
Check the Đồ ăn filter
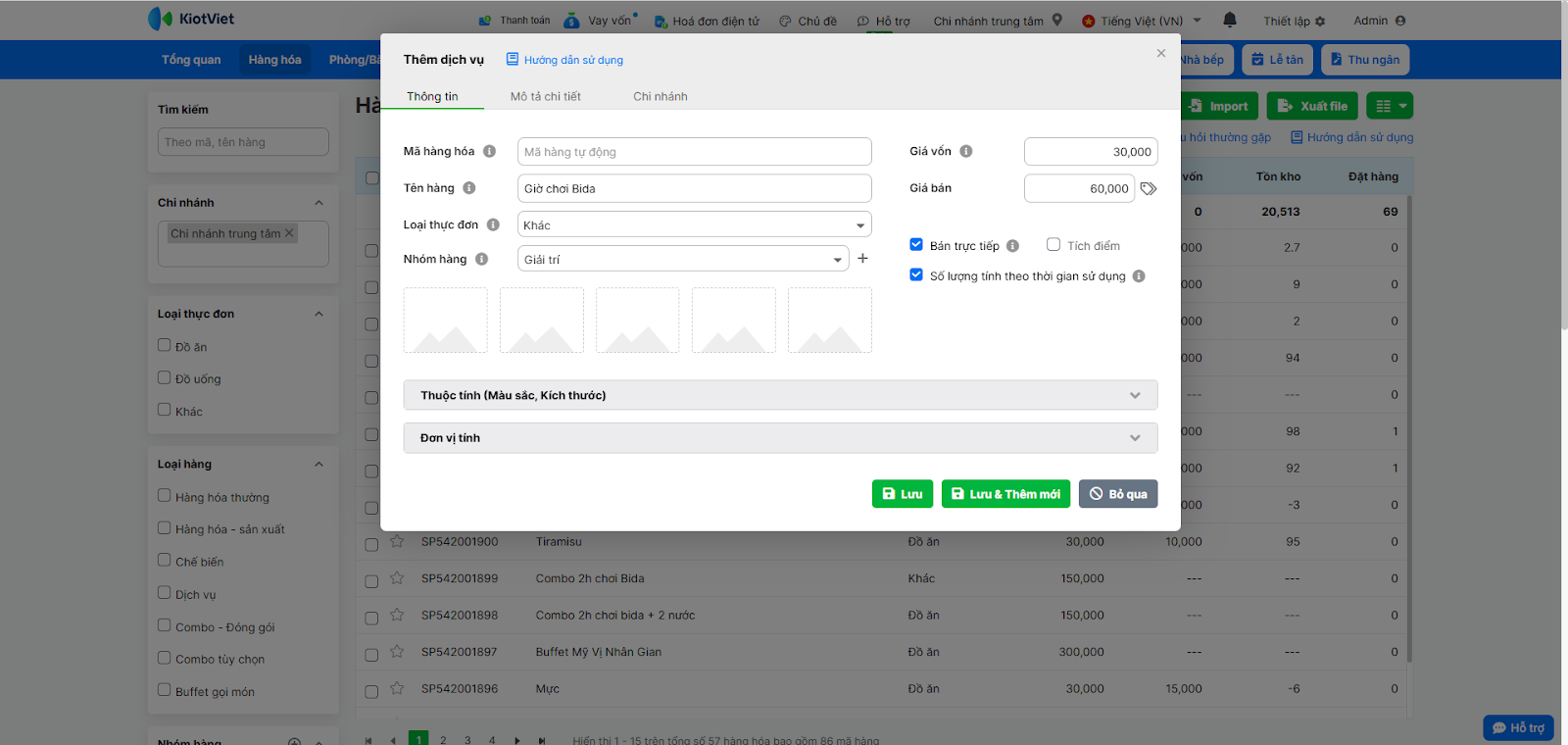point(165,345)
